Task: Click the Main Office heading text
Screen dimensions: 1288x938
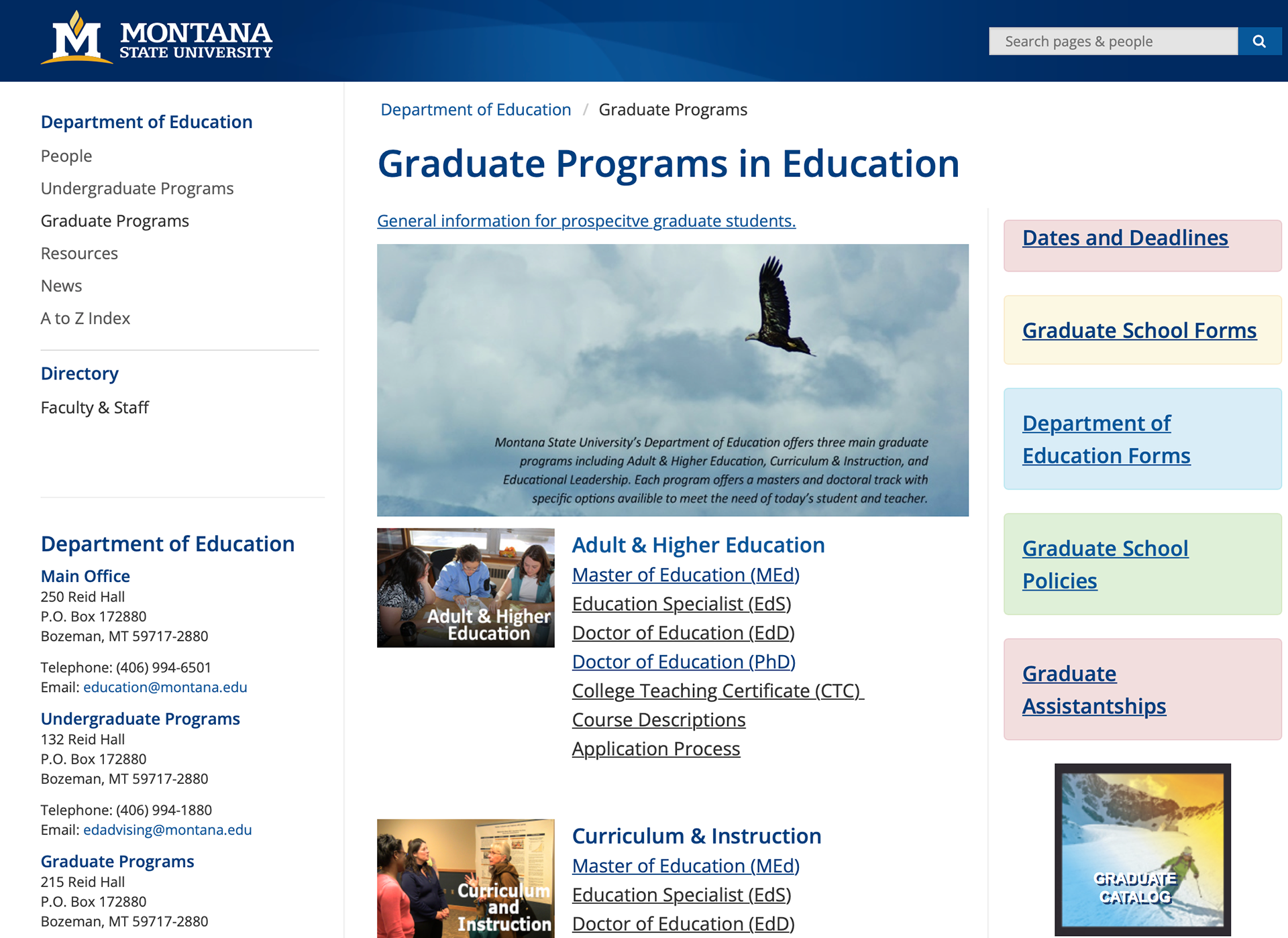Action: (85, 577)
